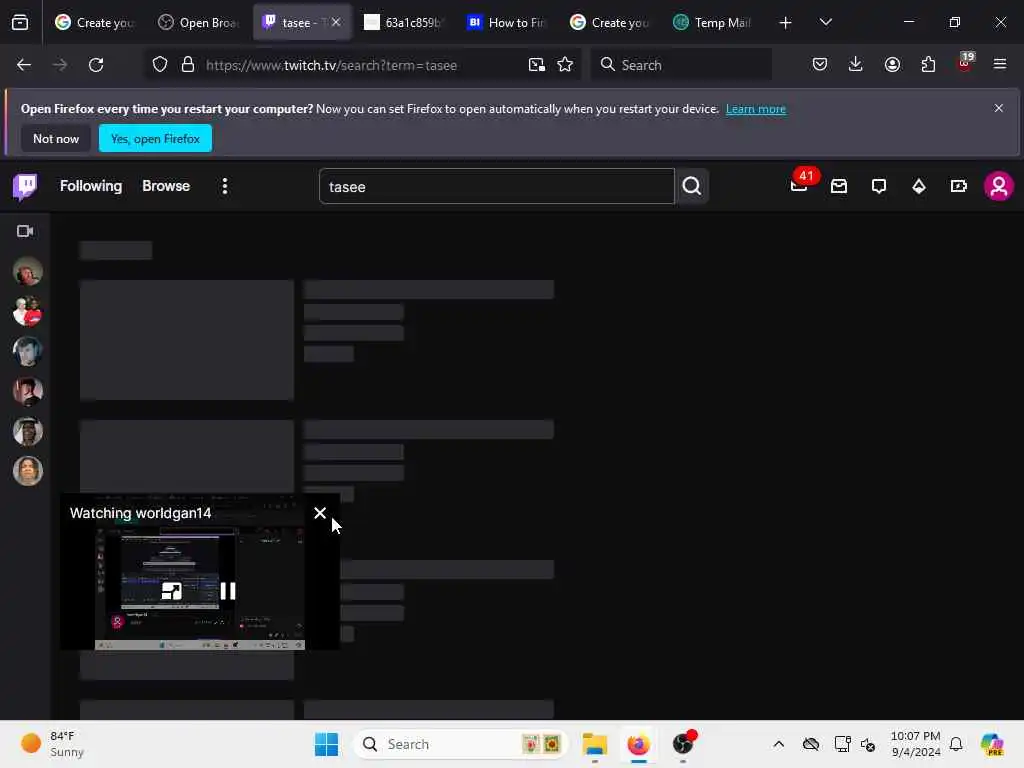Switch to first Create you tab

pos(95,23)
